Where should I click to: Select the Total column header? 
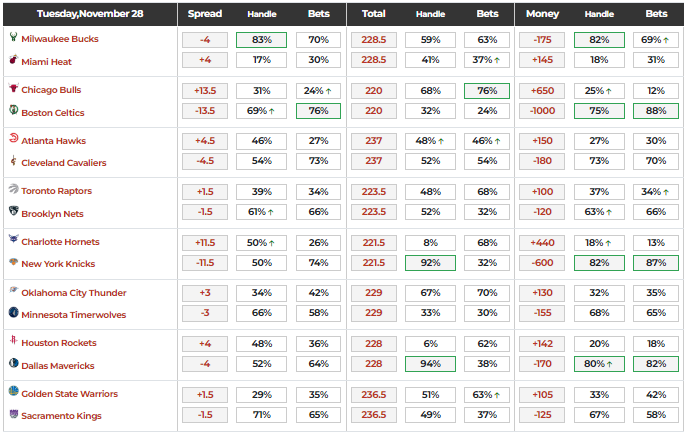[x=372, y=15]
